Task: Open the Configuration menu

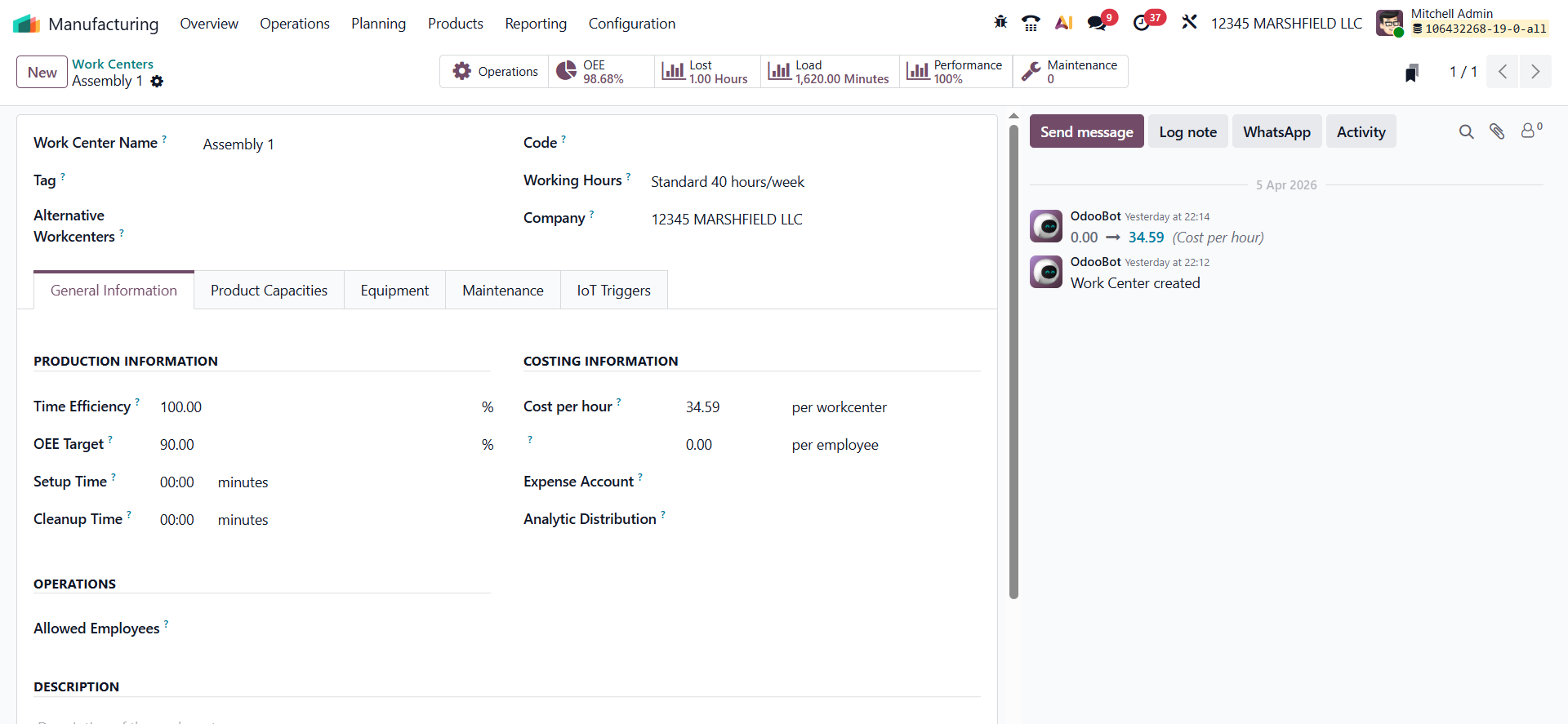Action: point(631,24)
